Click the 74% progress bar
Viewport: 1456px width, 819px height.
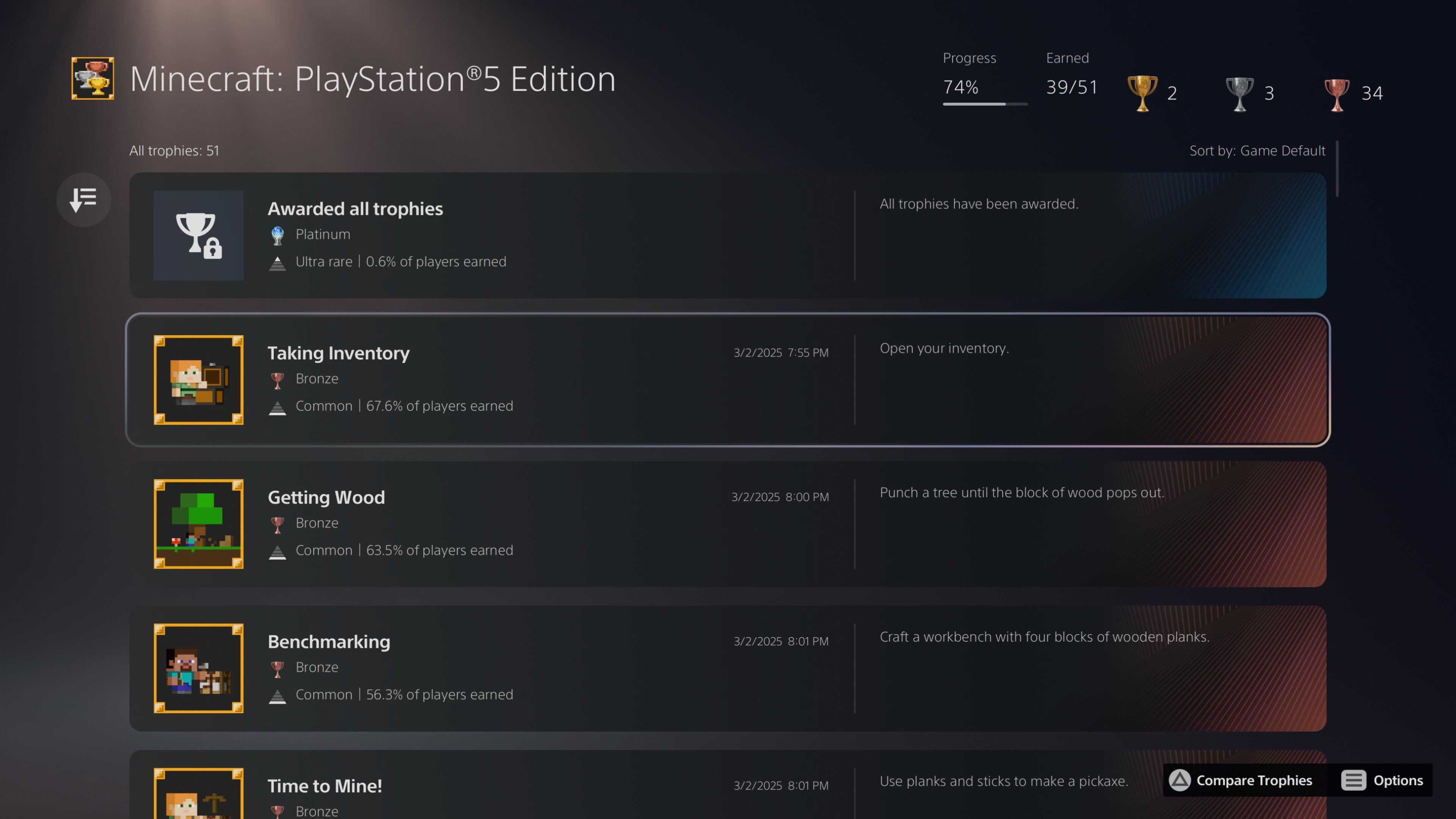click(985, 104)
